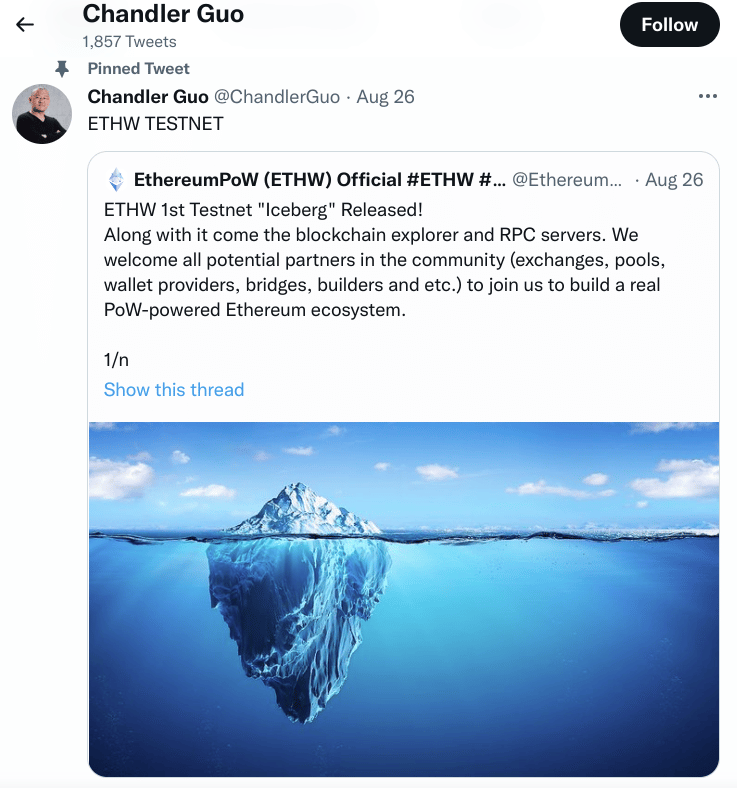Follow Chandler Guo
Image resolution: width=737 pixels, height=788 pixels.
point(669,25)
